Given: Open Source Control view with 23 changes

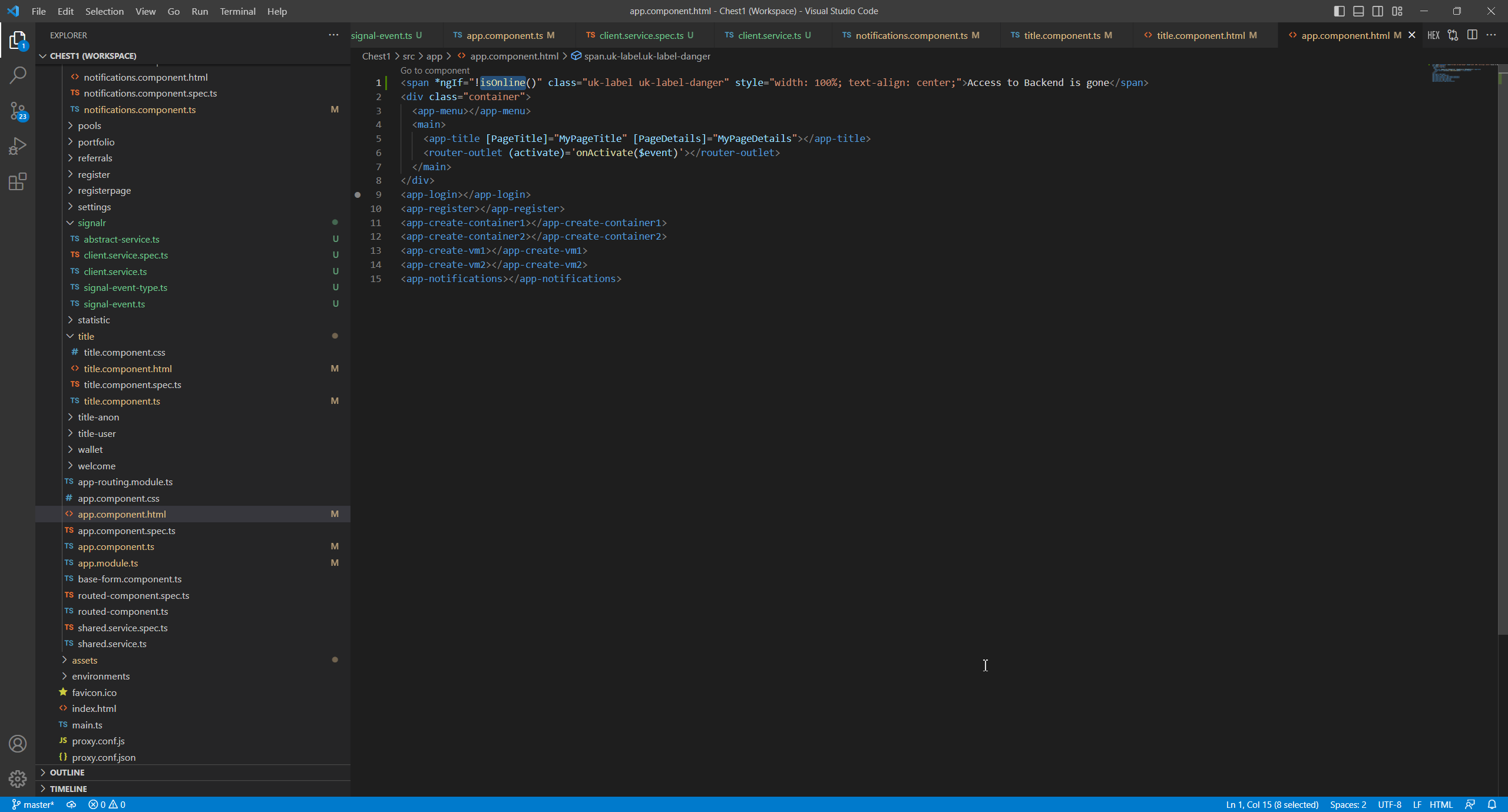Looking at the screenshot, I should point(18,111).
